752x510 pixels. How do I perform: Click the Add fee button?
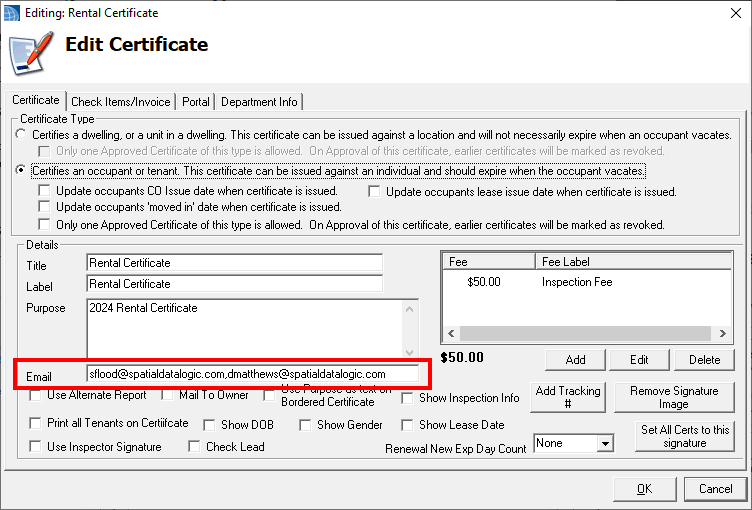[575, 360]
